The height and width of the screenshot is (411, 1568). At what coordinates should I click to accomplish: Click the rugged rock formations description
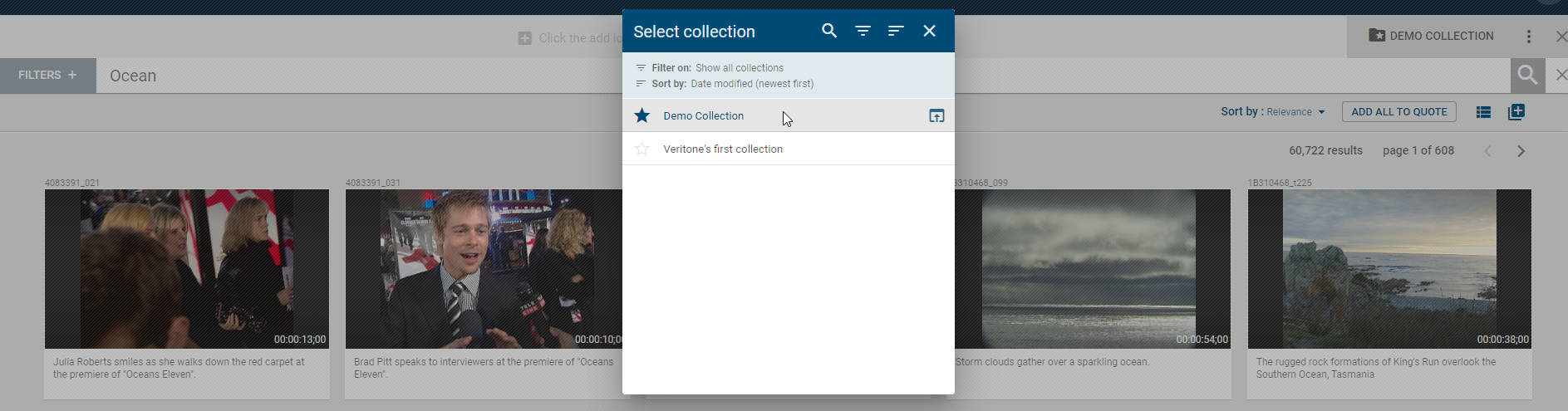1376,368
